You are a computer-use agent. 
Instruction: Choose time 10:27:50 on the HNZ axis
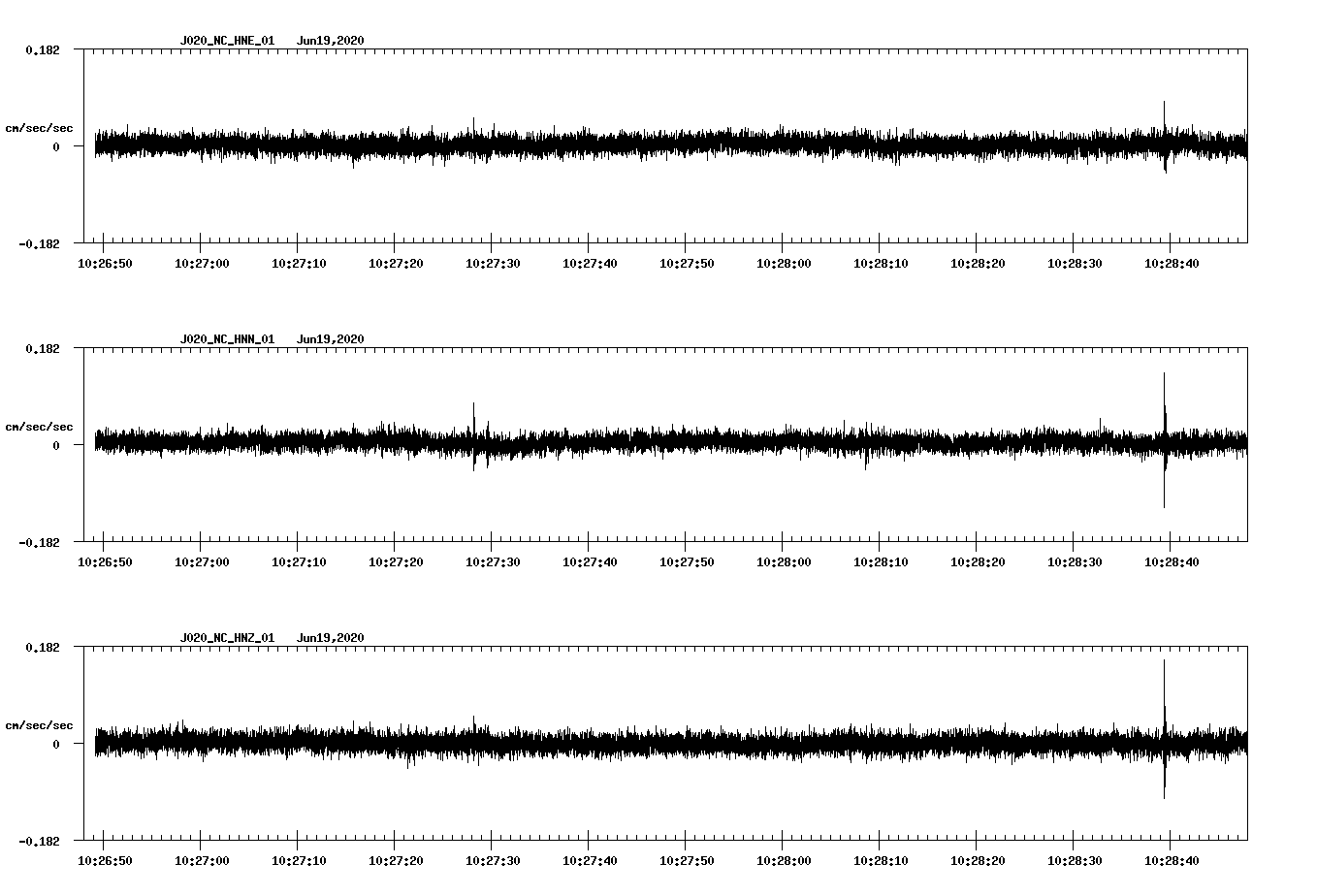pos(687,861)
